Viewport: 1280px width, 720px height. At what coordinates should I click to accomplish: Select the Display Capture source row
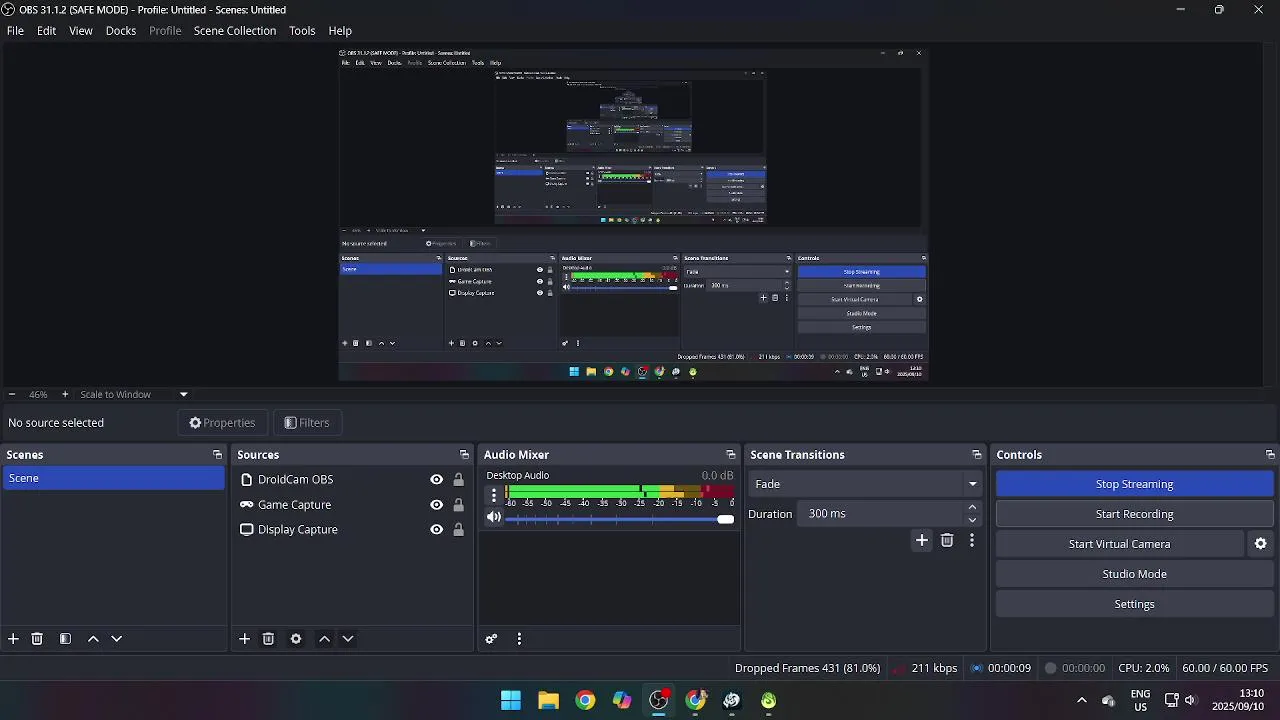(x=352, y=530)
